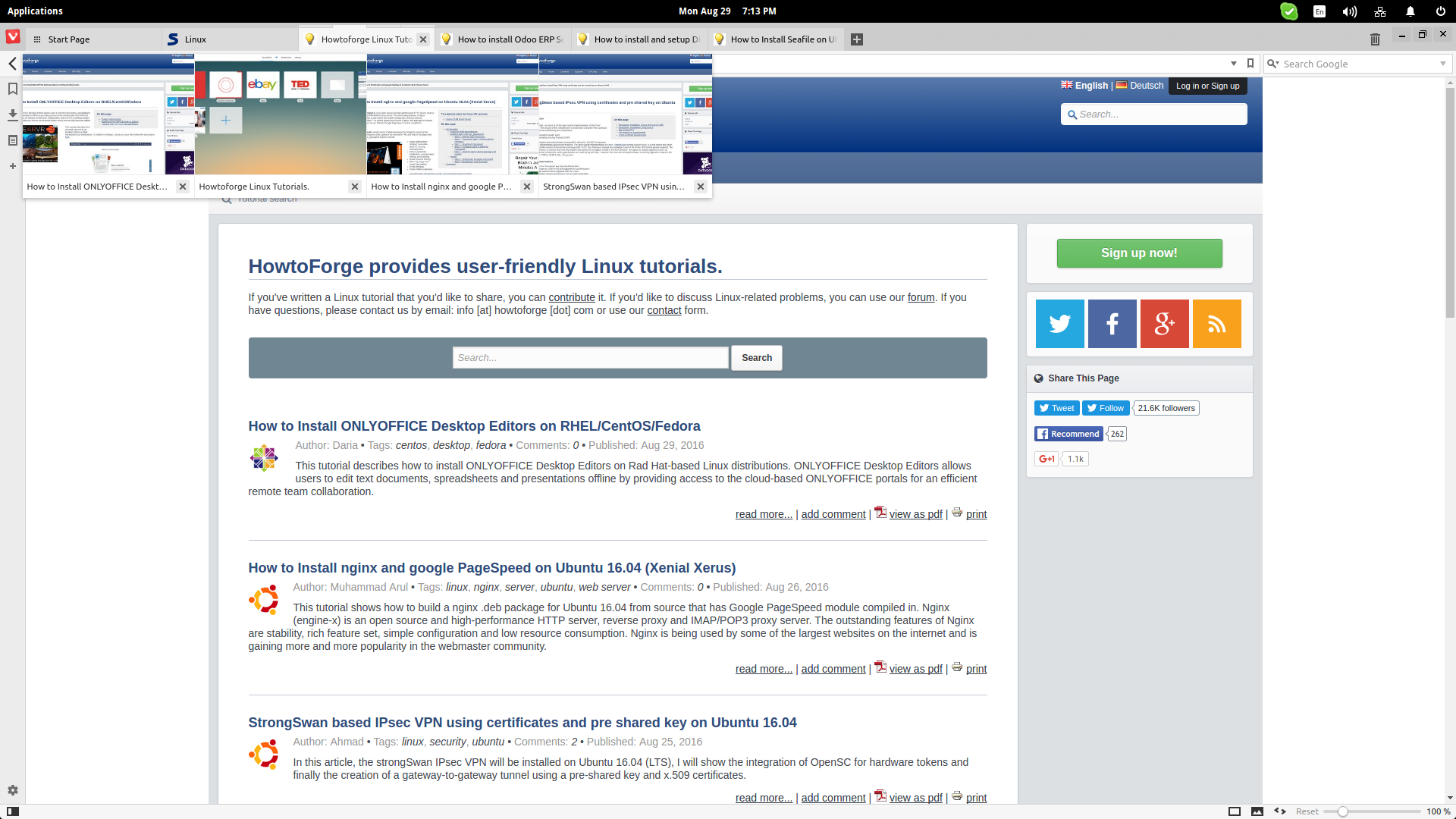
Task: Close the ONLYOFFICE stacked tab preview
Action: pyautogui.click(x=183, y=187)
